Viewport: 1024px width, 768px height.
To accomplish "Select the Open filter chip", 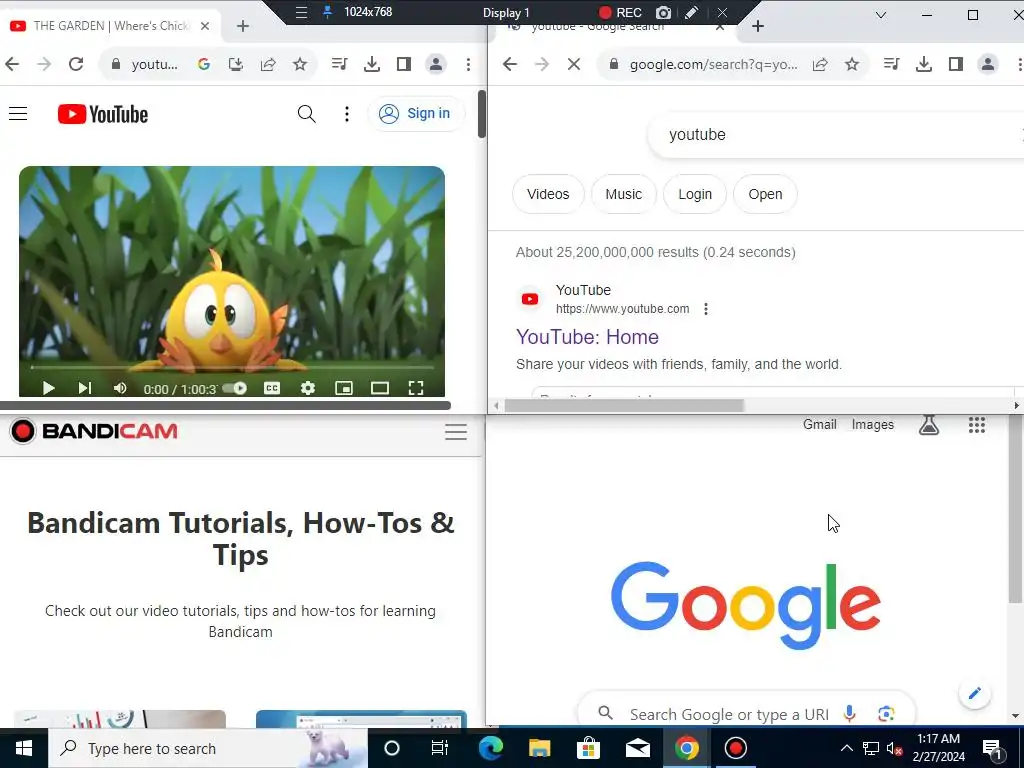I will tap(765, 194).
